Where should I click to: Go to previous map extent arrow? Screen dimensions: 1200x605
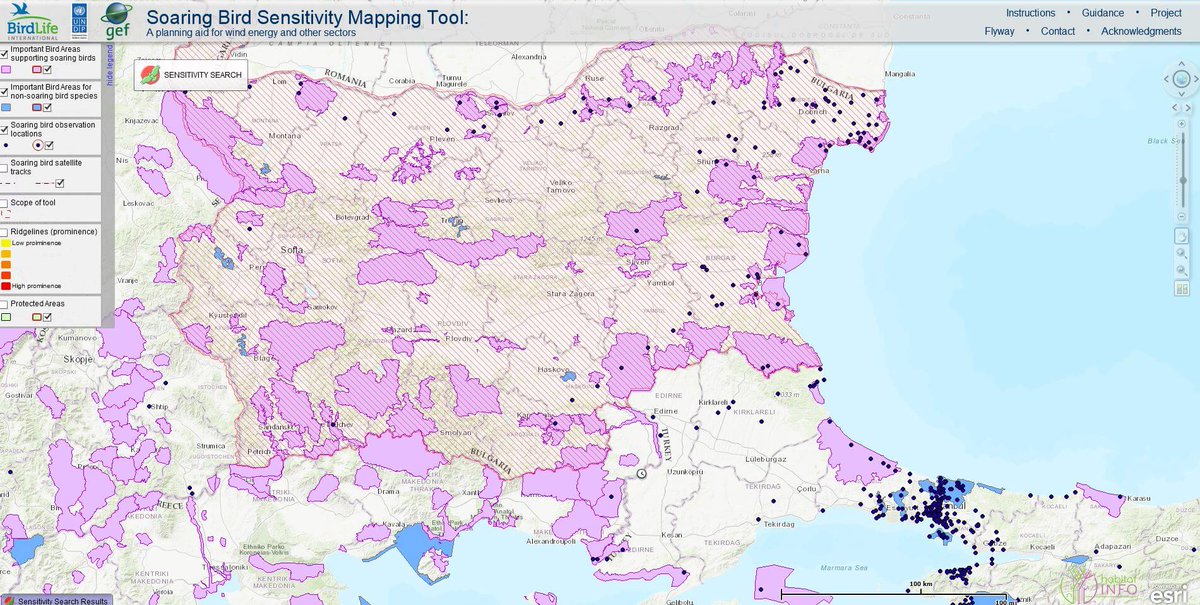point(1175,108)
